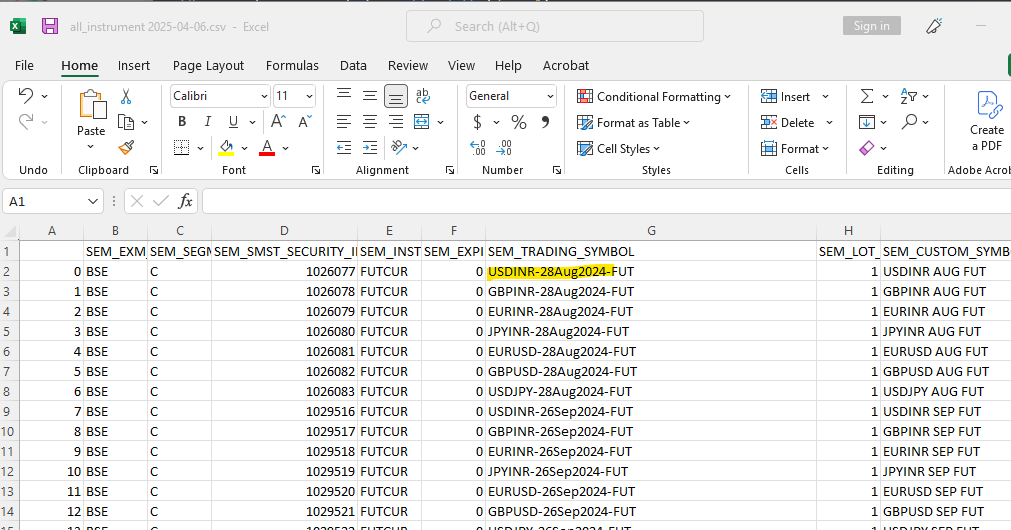Click the Sign in button
Screen dimensions: 1011x530
click(x=872, y=26)
